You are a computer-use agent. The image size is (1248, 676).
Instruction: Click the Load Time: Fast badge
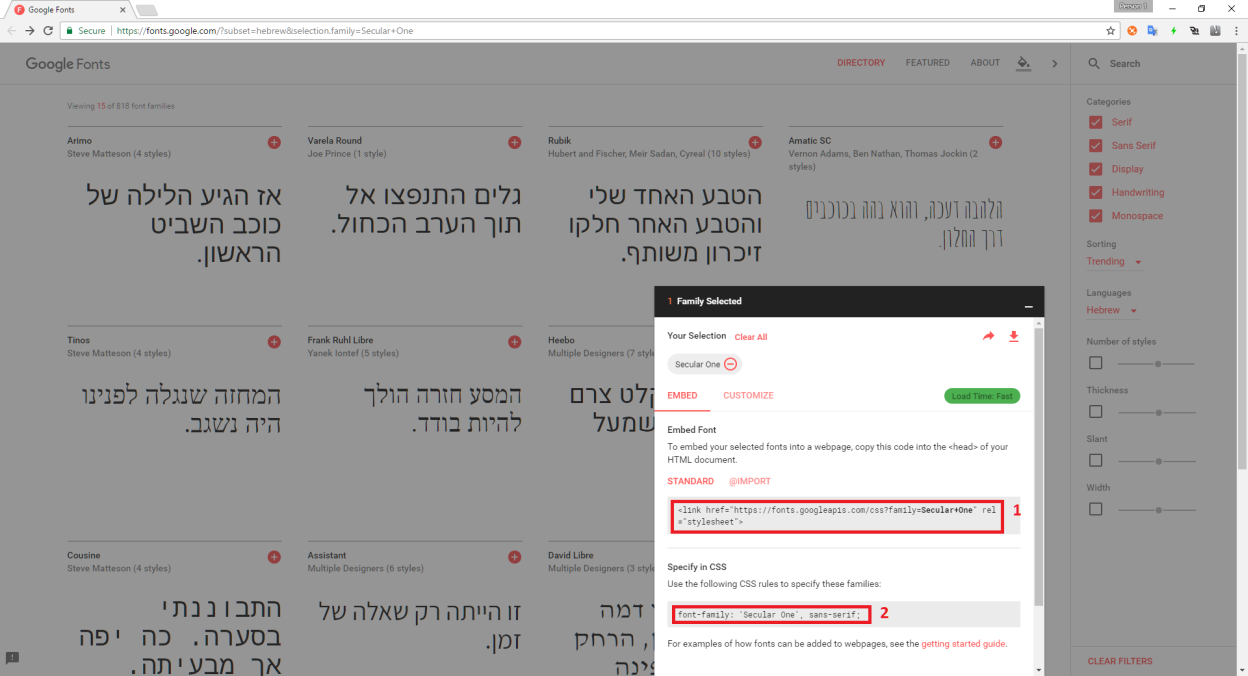click(x=982, y=396)
